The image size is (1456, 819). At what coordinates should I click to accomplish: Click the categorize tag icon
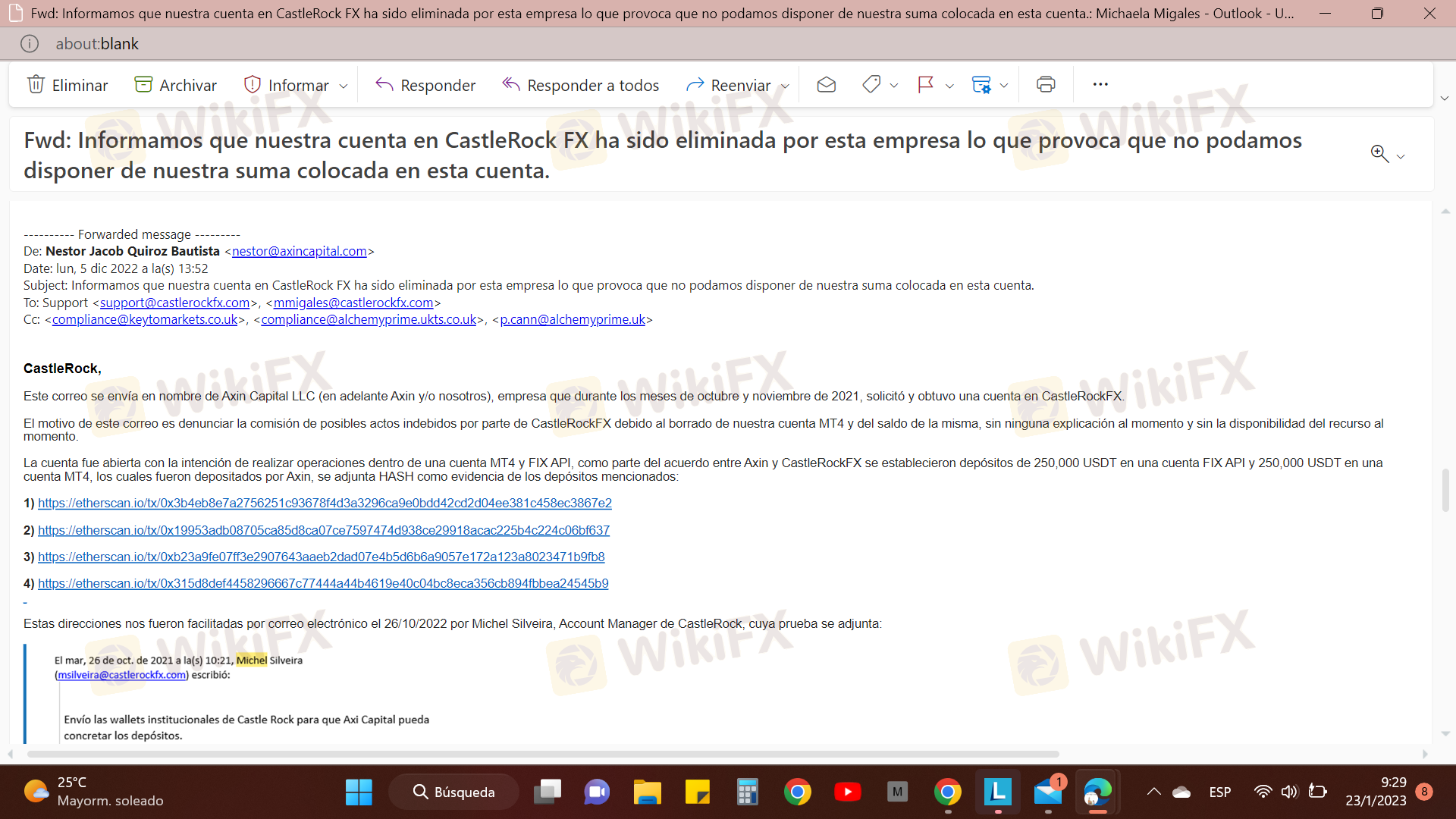tap(871, 85)
